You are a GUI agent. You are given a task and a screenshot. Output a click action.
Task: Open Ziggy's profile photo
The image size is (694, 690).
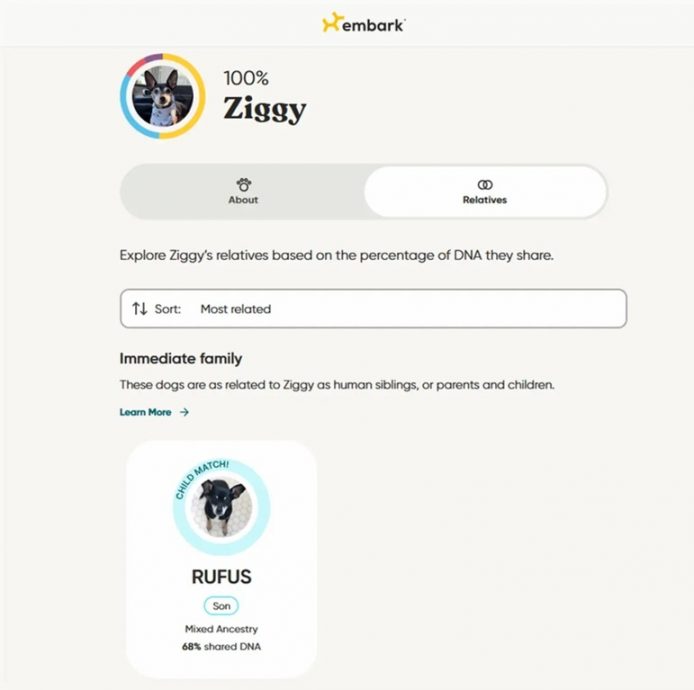pos(162,96)
